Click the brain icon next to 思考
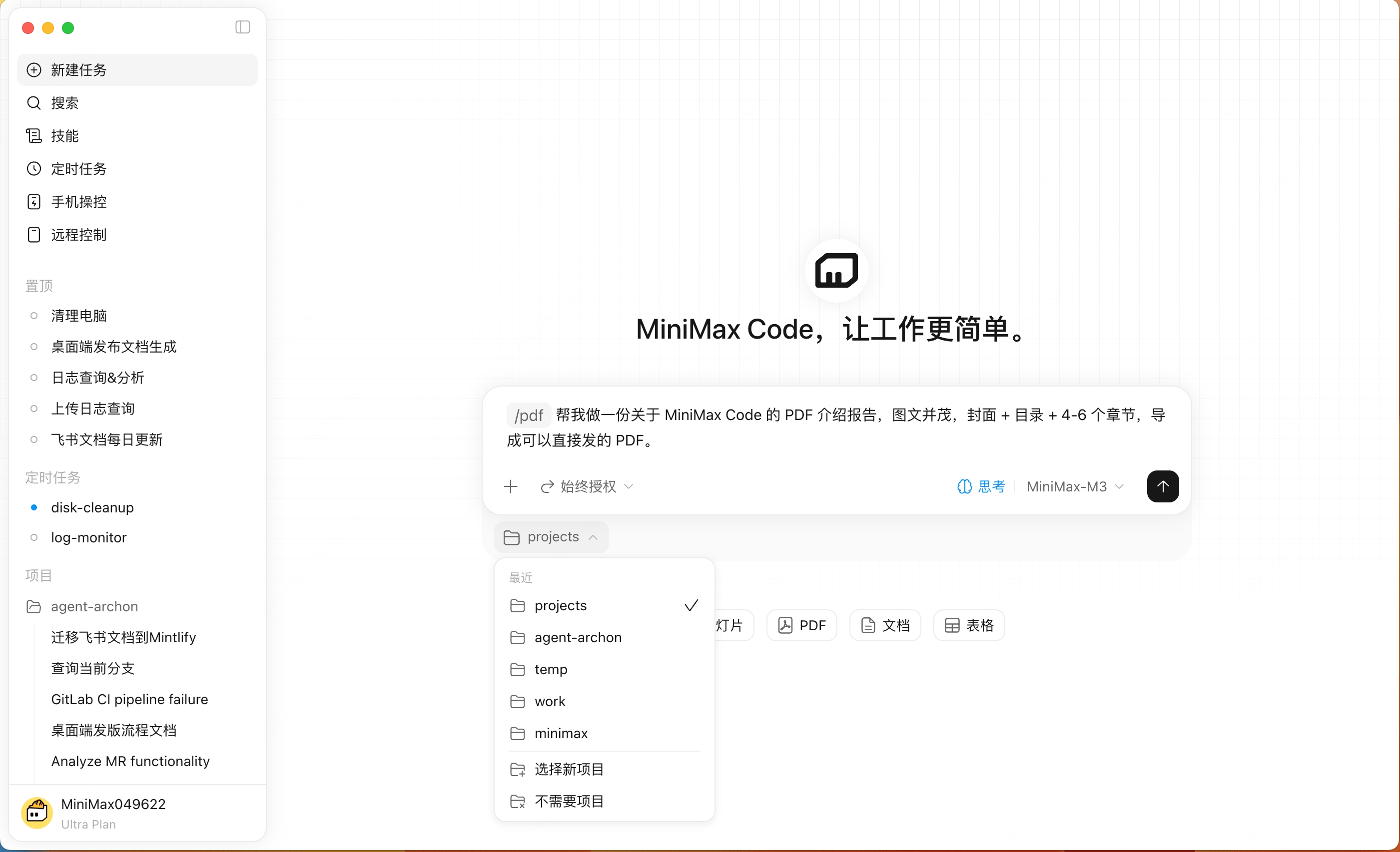 tap(964, 486)
